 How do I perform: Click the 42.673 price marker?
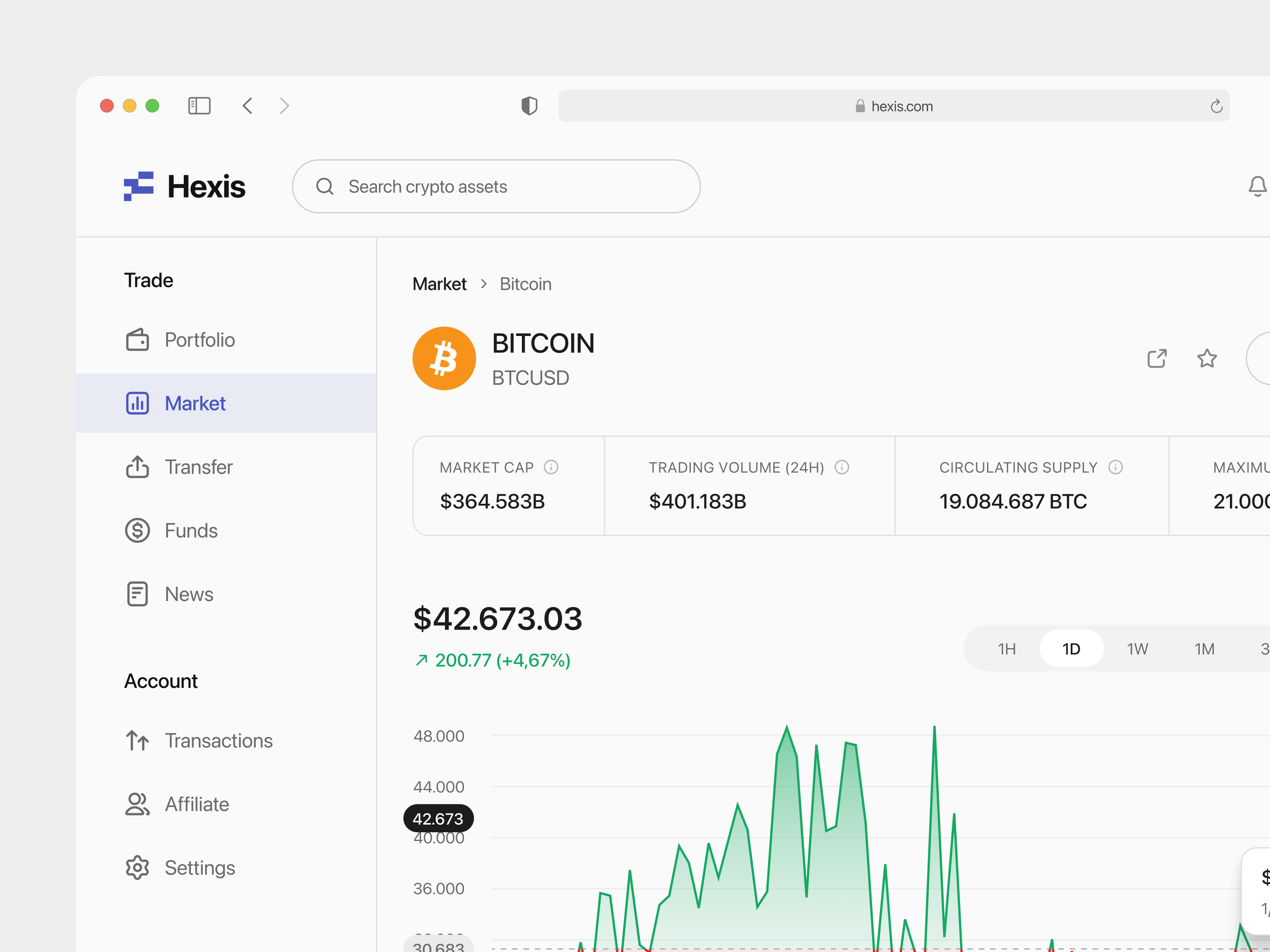pos(438,819)
